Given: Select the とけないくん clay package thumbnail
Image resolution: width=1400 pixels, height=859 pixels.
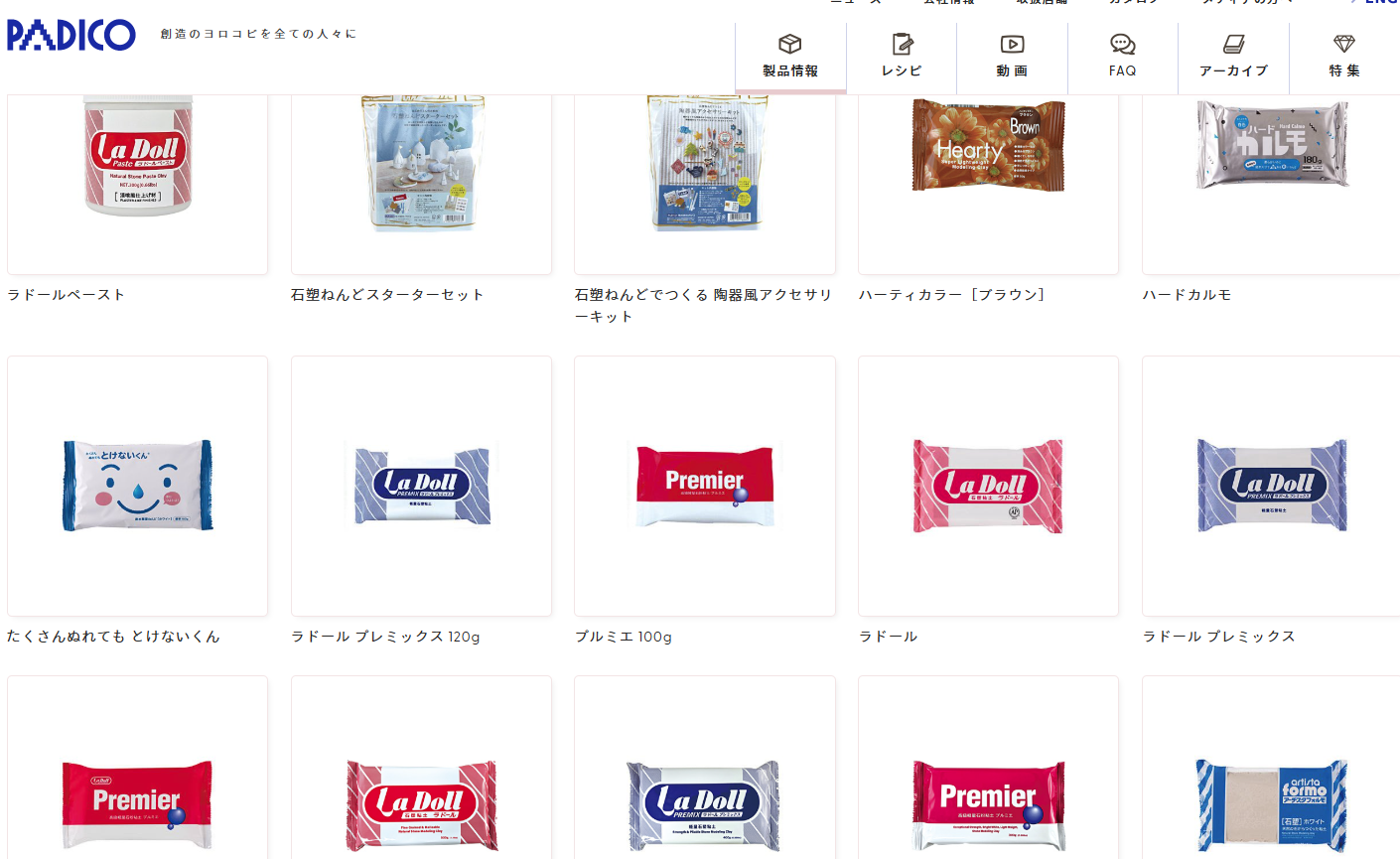Looking at the screenshot, I should [137, 486].
